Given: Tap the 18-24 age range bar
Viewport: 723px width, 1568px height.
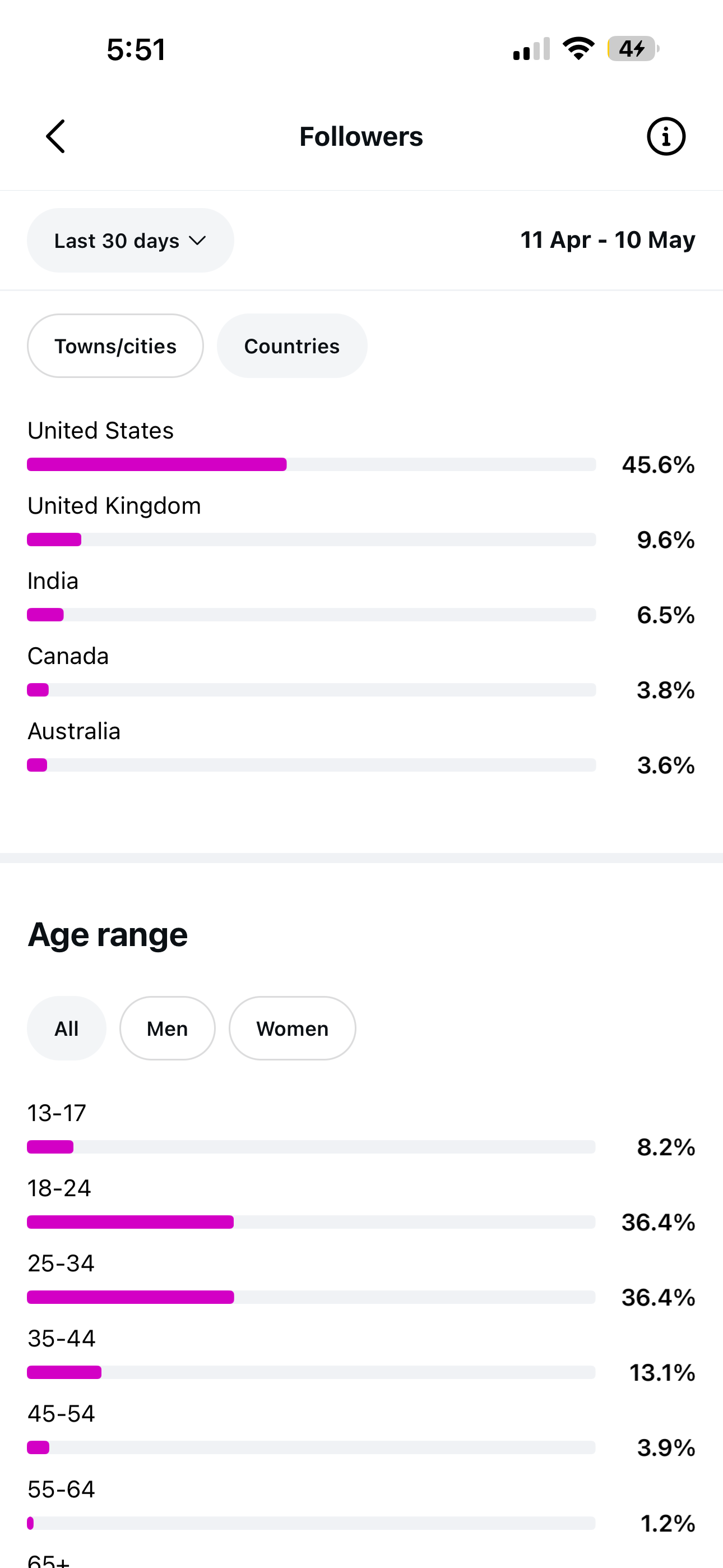Looking at the screenshot, I should coord(311,1221).
